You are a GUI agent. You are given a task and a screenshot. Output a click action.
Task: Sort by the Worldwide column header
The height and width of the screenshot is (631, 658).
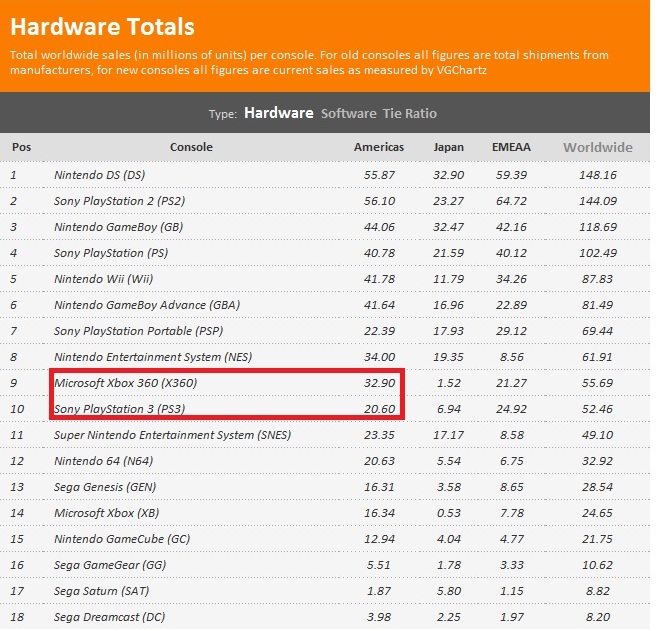point(597,147)
